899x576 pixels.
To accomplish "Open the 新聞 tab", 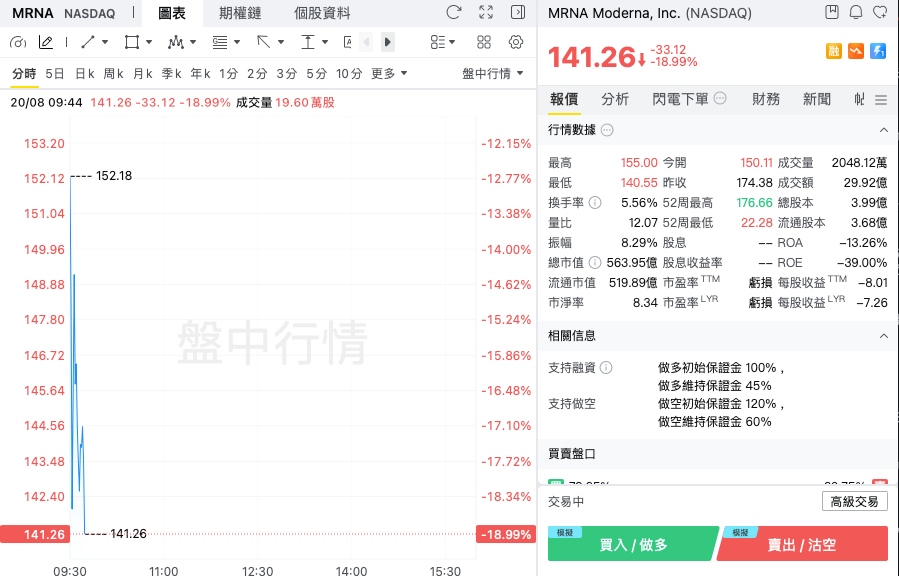I will click(x=817, y=100).
